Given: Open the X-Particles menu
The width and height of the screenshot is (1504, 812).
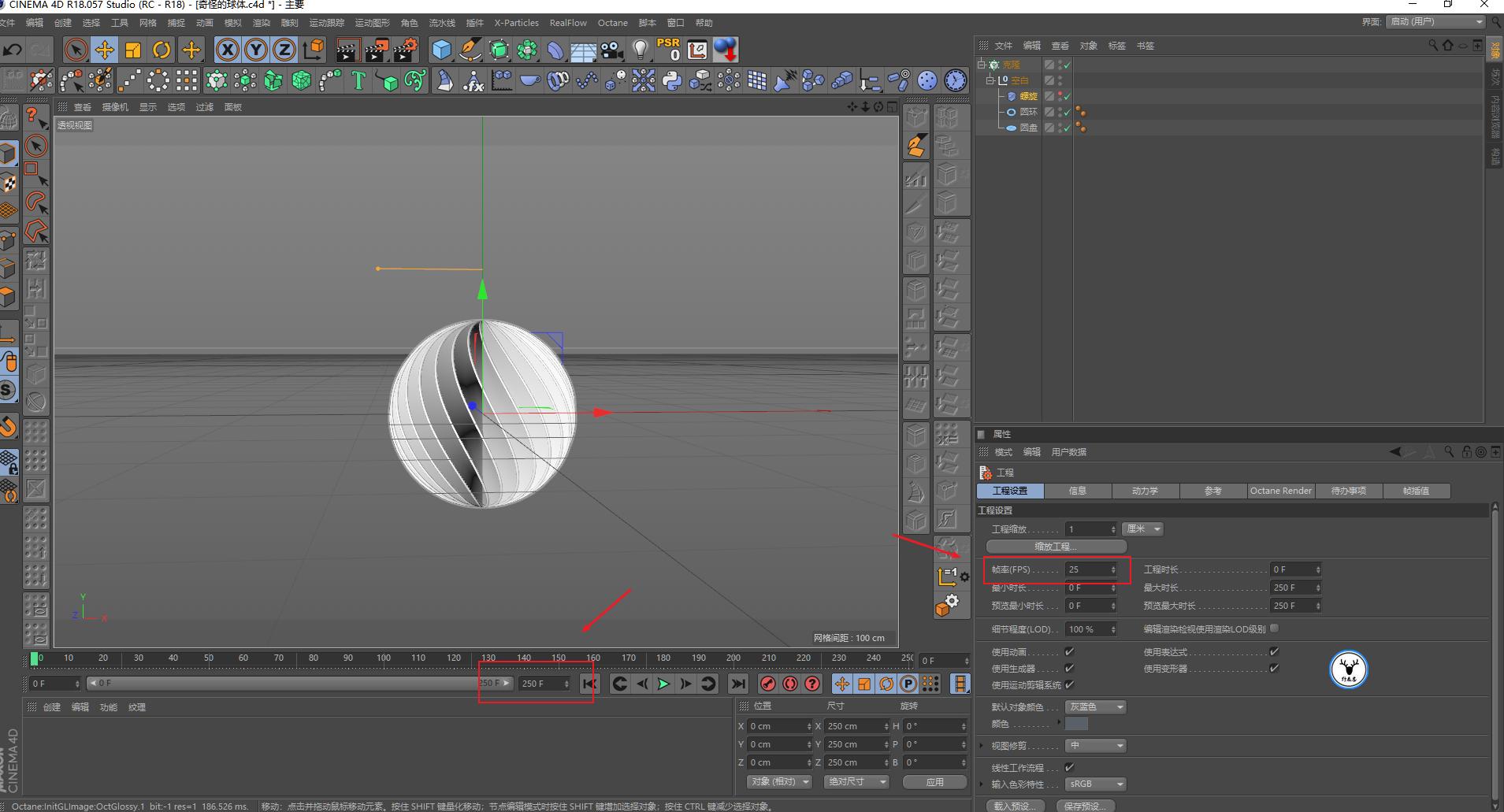Looking at the screenshot, I should 516,22.
